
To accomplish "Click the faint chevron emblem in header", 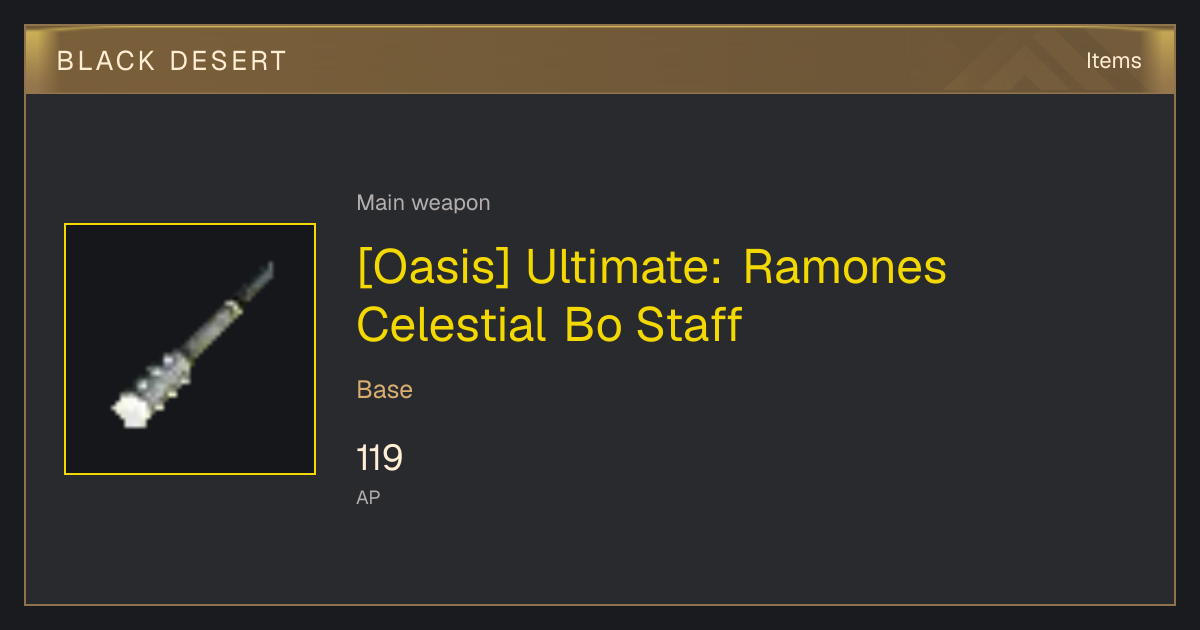I will [x=1028, y=62].
